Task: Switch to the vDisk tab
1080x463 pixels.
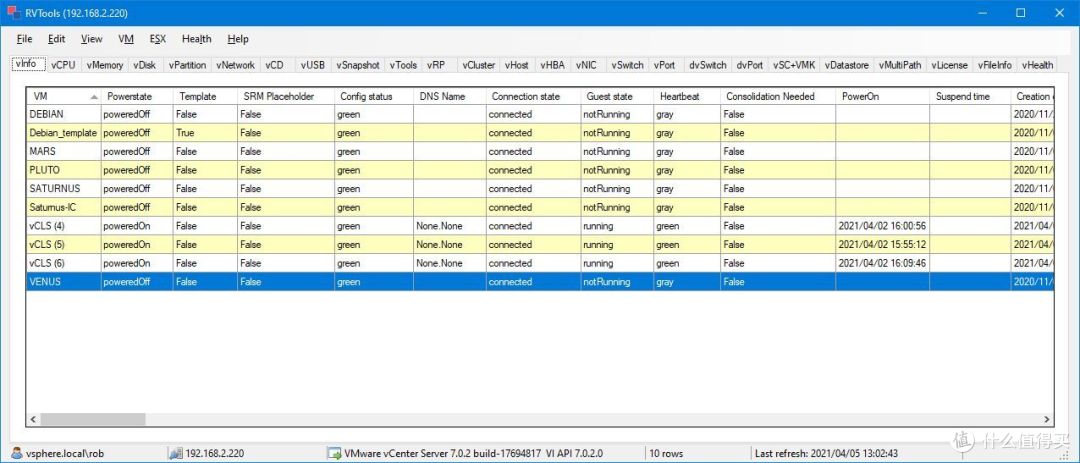Action: [x=145, y=65]
